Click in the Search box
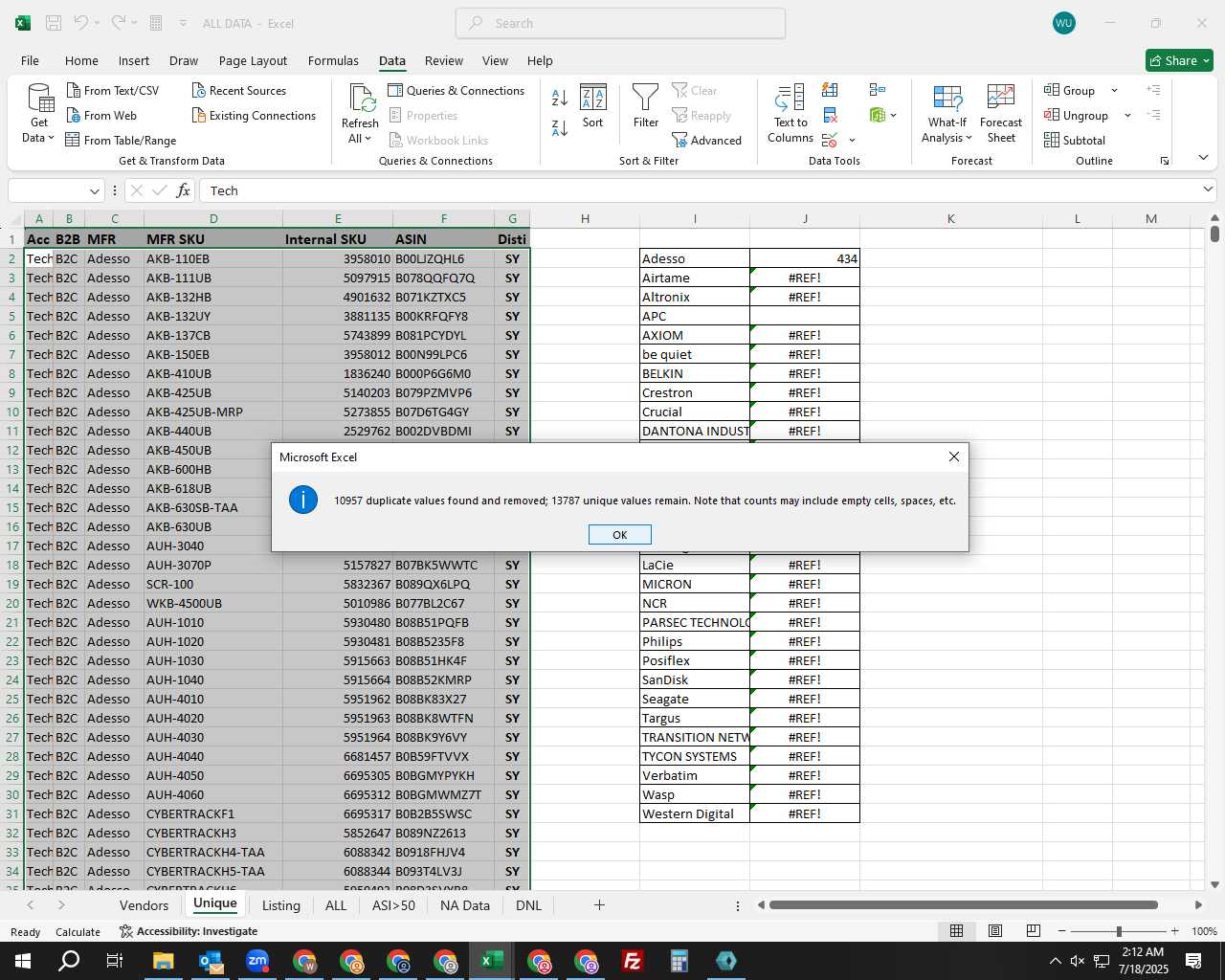Screen dimensions: 1225x980 [620, 23]
